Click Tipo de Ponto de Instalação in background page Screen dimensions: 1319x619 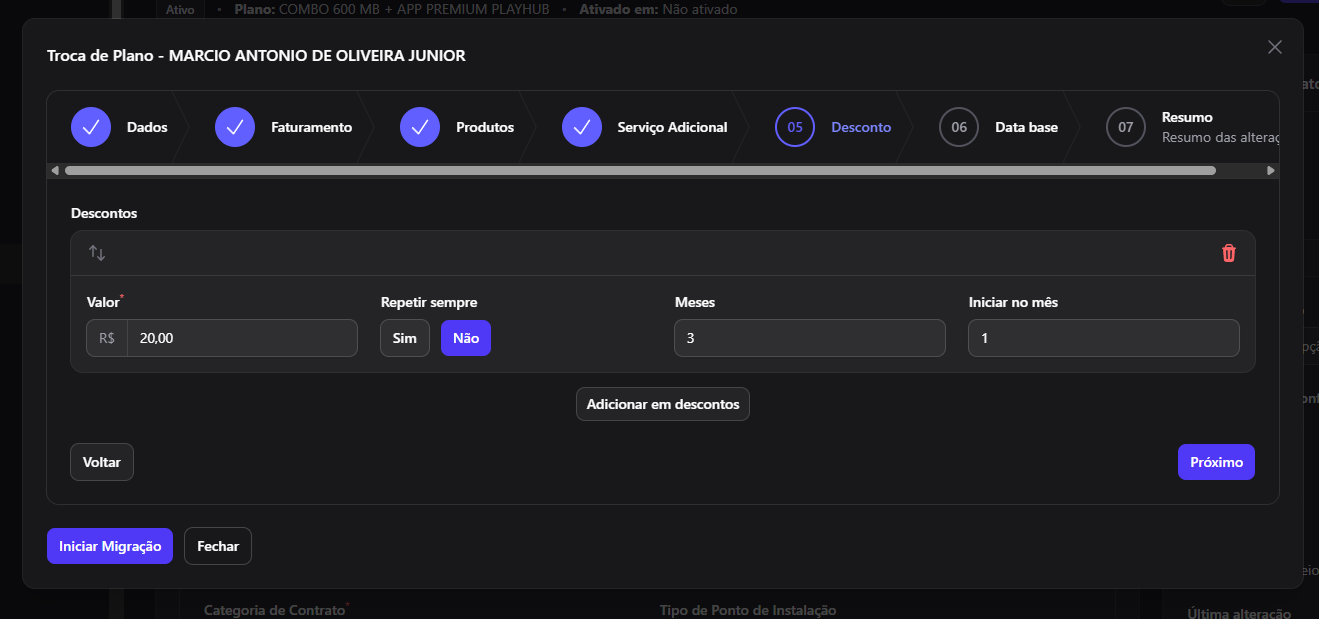(x=748, y=610)
